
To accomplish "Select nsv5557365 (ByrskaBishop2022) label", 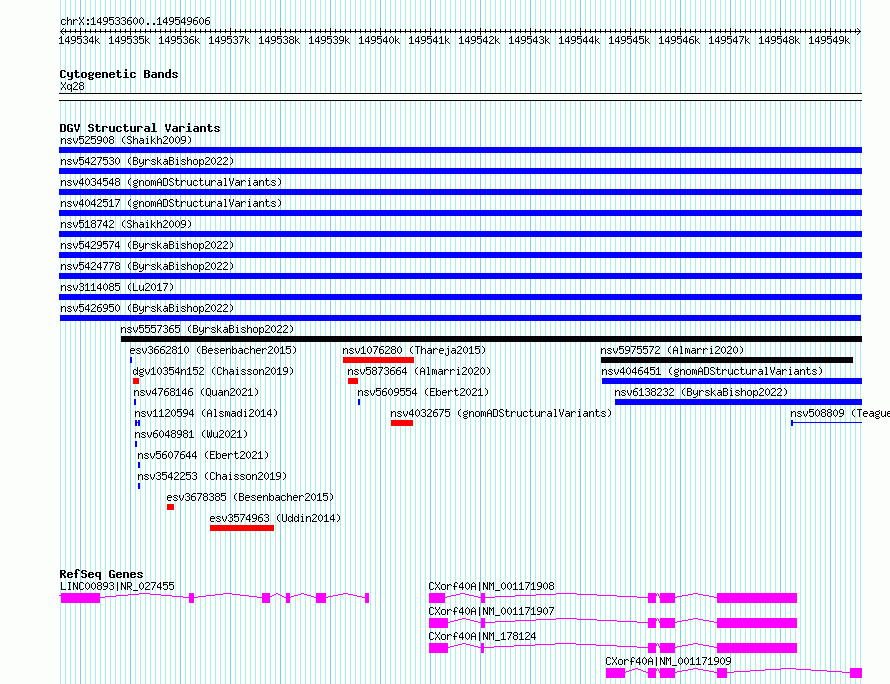I will (x=207, y=329).
